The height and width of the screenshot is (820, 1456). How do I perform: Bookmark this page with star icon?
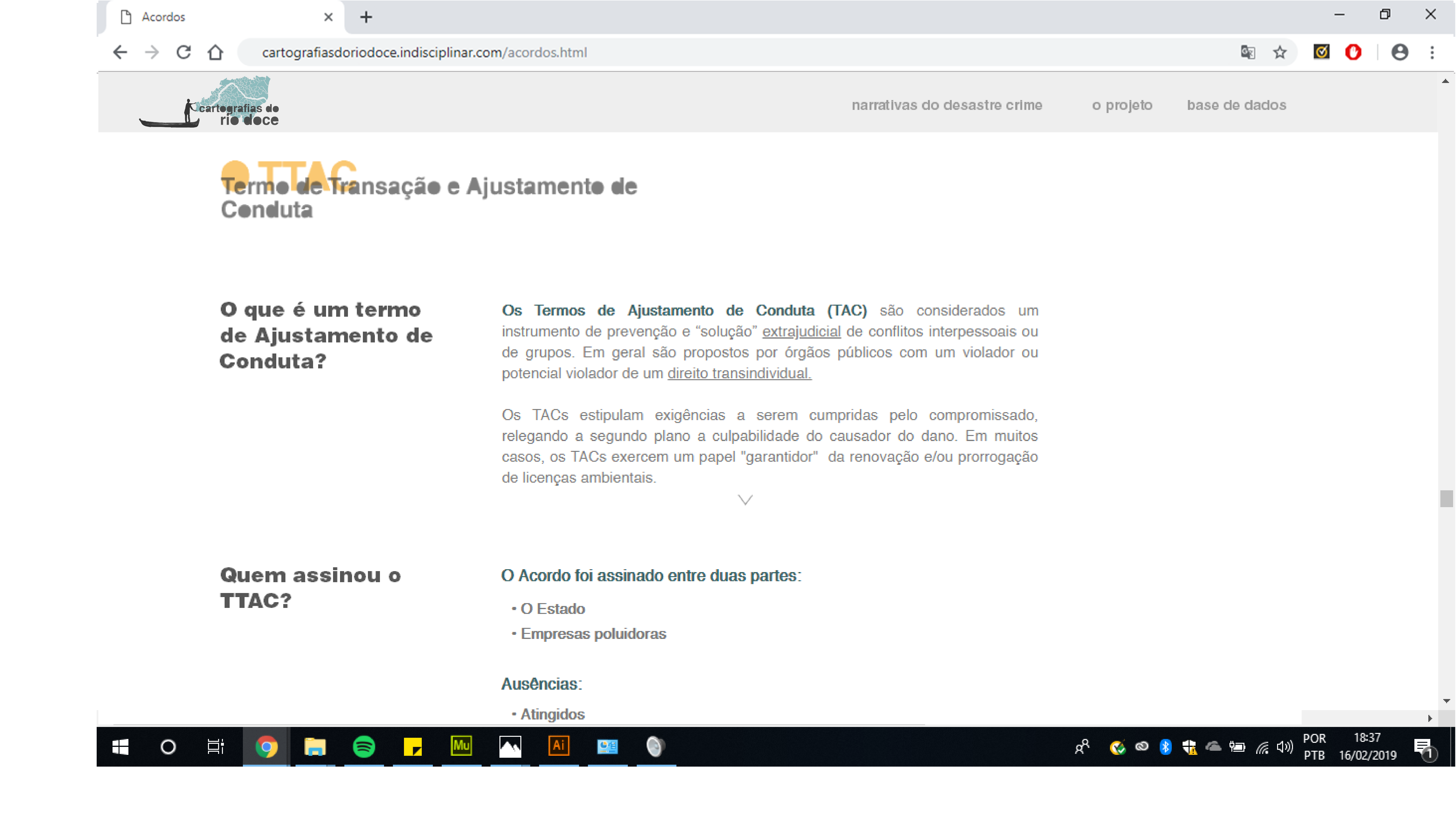[1280, 53]
